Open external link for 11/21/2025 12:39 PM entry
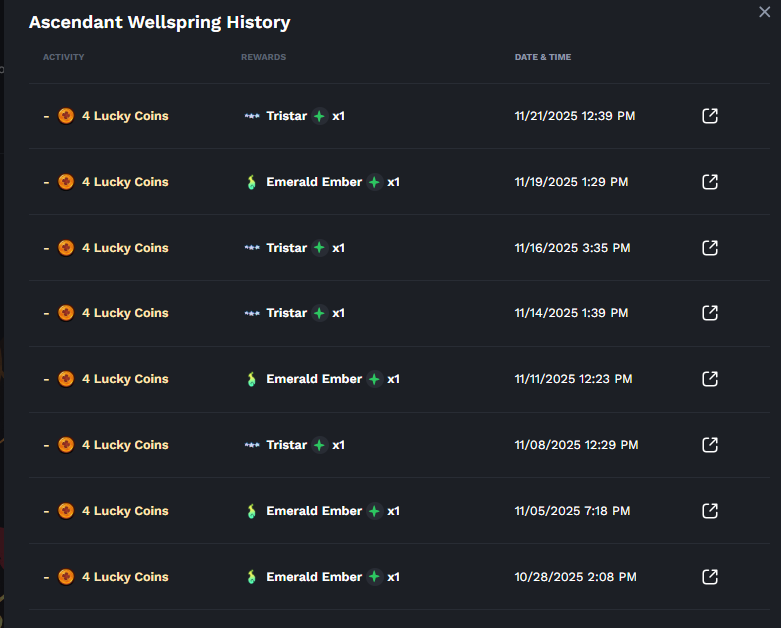The height and width of the screenshot is (628, 781). tap(710, 116)
